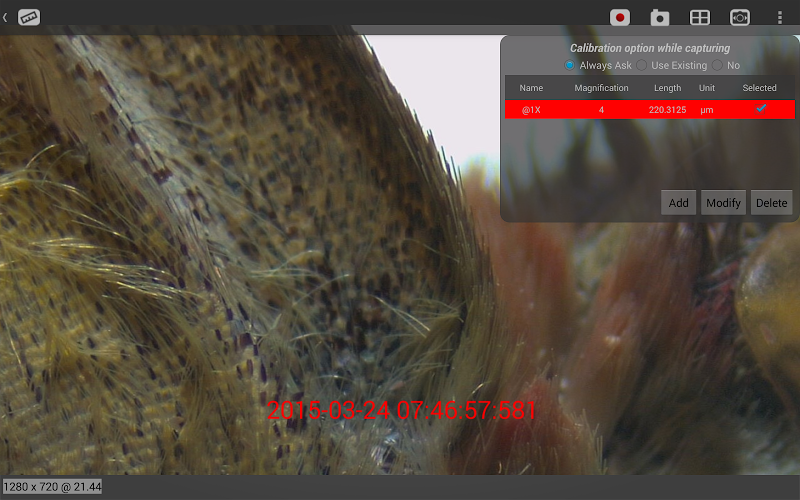The height and width of the screenshot is (500, 800).
Task: Tap the camera settings capture icon
Action: click(x=740, y=18)
